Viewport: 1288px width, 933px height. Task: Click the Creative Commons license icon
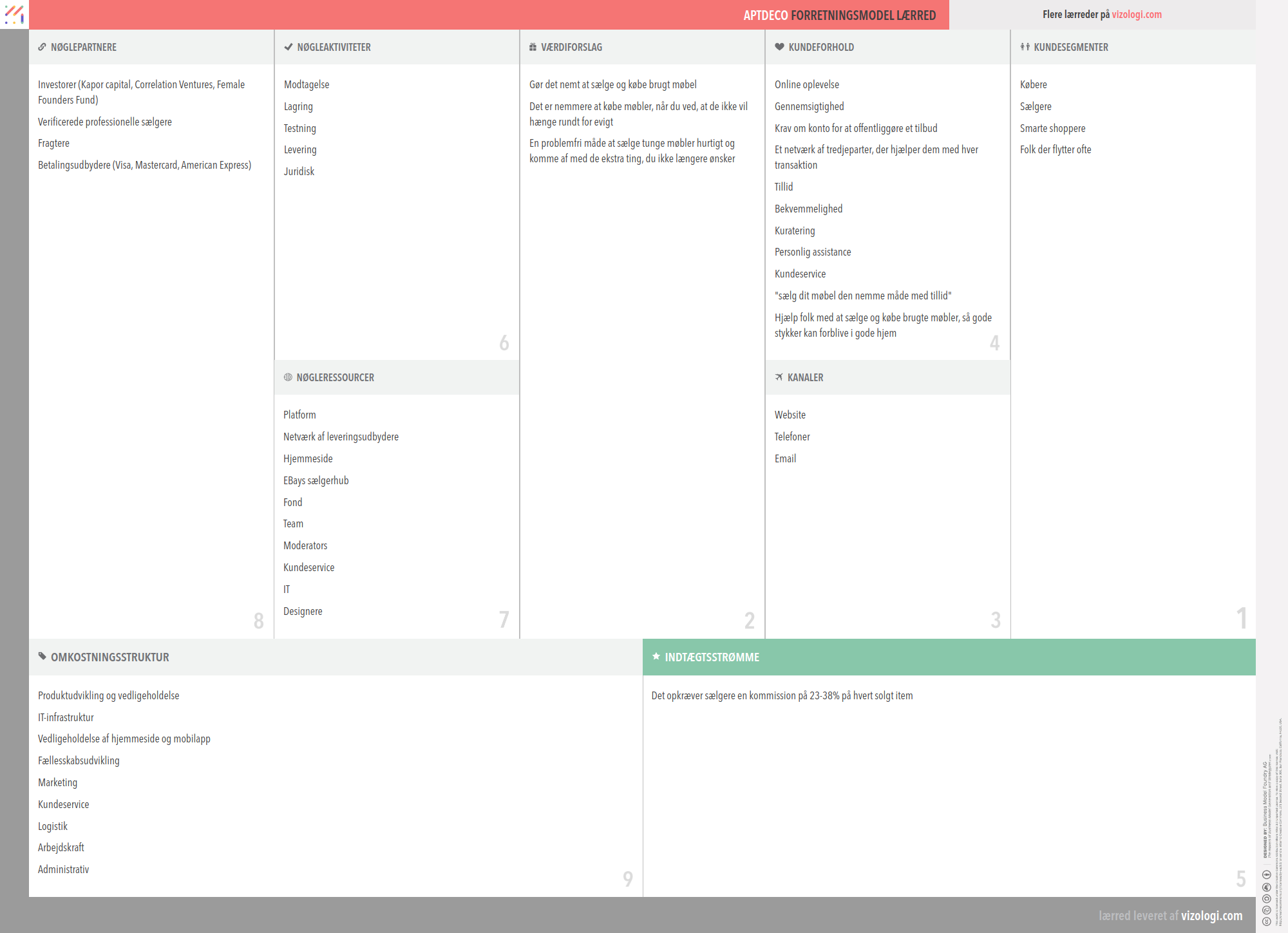point(1266,921)
